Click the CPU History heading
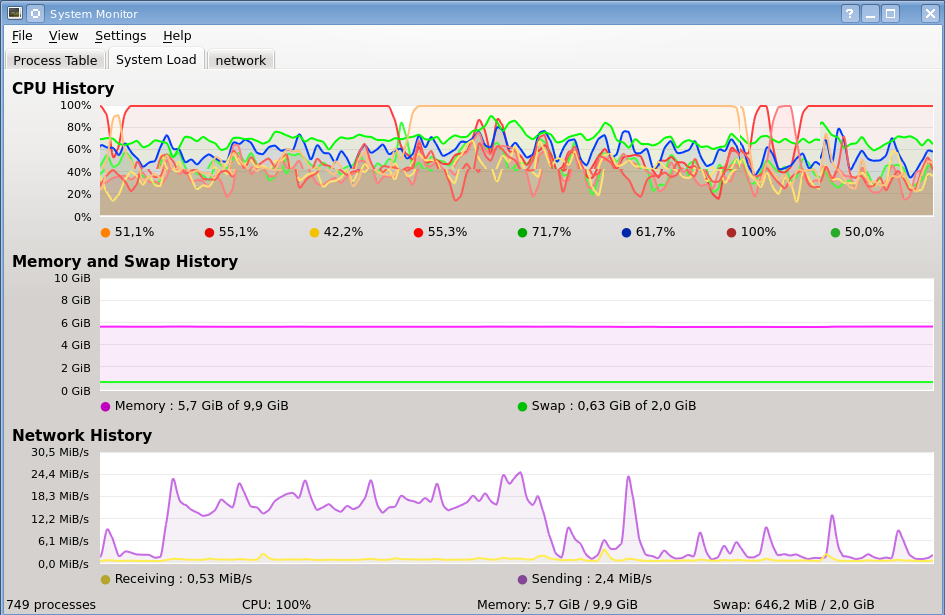This screenshot has height=615, width=945. click(x=63, y=88)
